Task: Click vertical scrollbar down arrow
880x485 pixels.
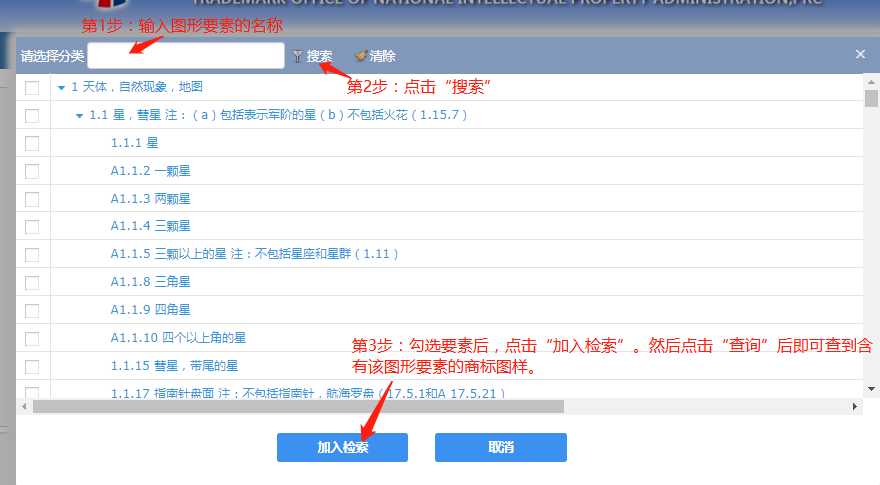Action: click(871, 388)
